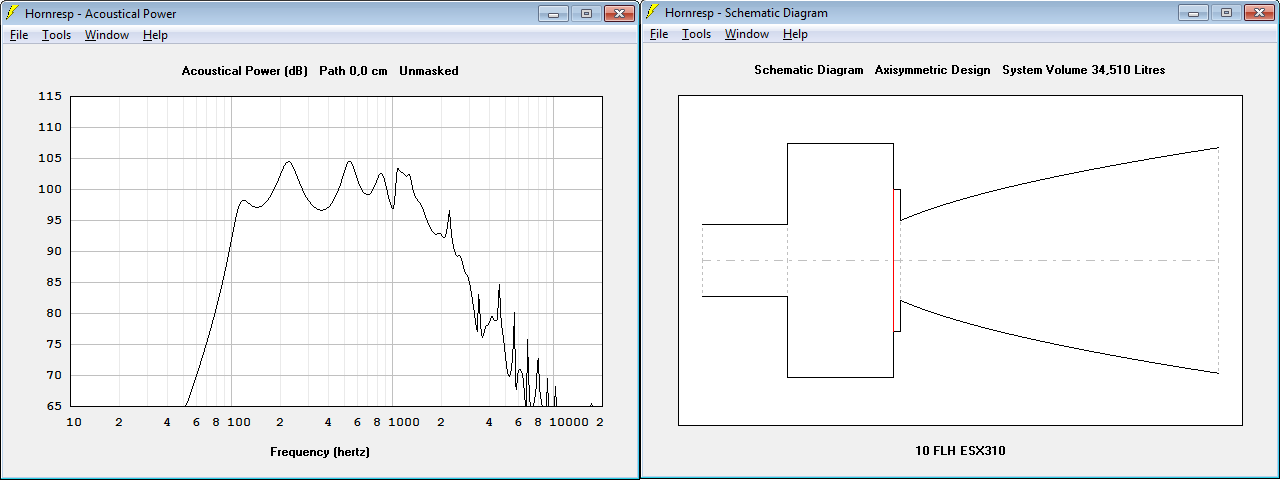Screen dimensions: 1282x480
Task: Click Hornresp lightning icon in Schematic Diagram title bar
Action: pos(652,12)
